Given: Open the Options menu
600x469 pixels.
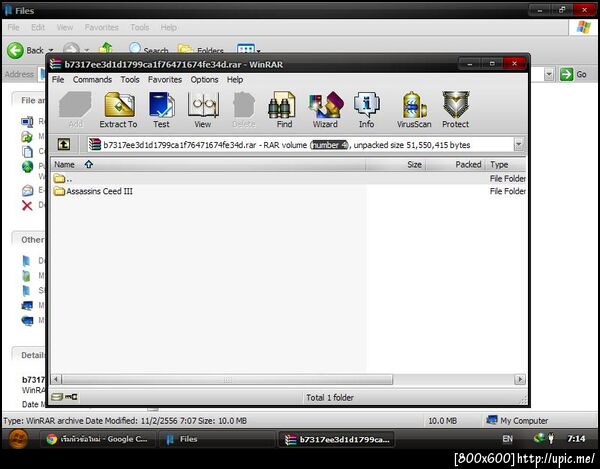Looking at the screenshot, I should coord(204,80).
